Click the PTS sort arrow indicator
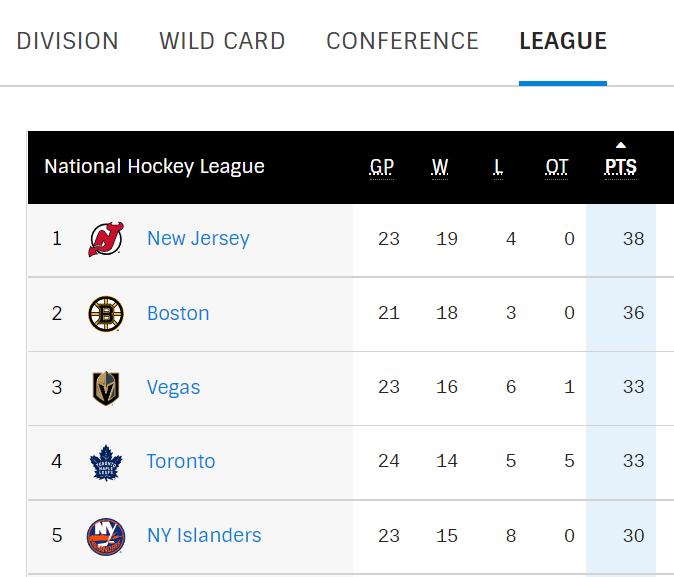The width and height of the screenshot is (674, 577). [621, 145]
